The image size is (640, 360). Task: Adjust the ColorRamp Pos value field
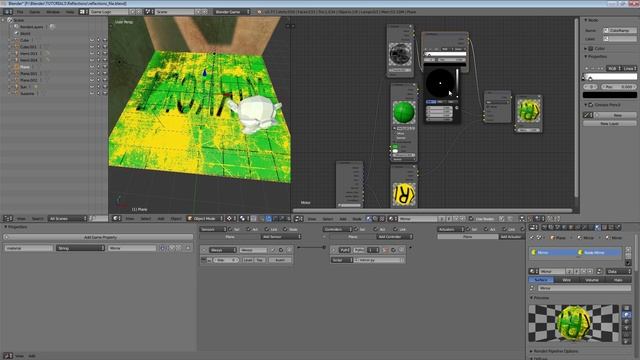[x=619, y=87]
